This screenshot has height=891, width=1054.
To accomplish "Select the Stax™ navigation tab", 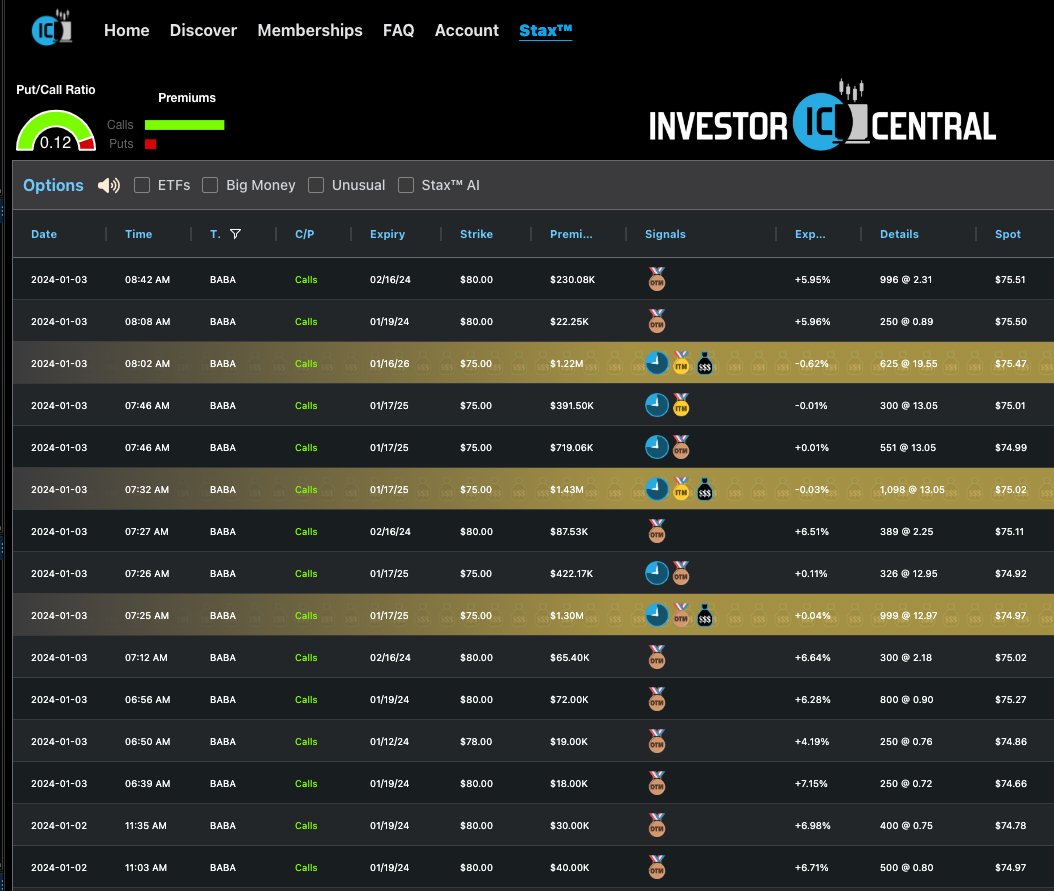I will click(x=545, y=30).
